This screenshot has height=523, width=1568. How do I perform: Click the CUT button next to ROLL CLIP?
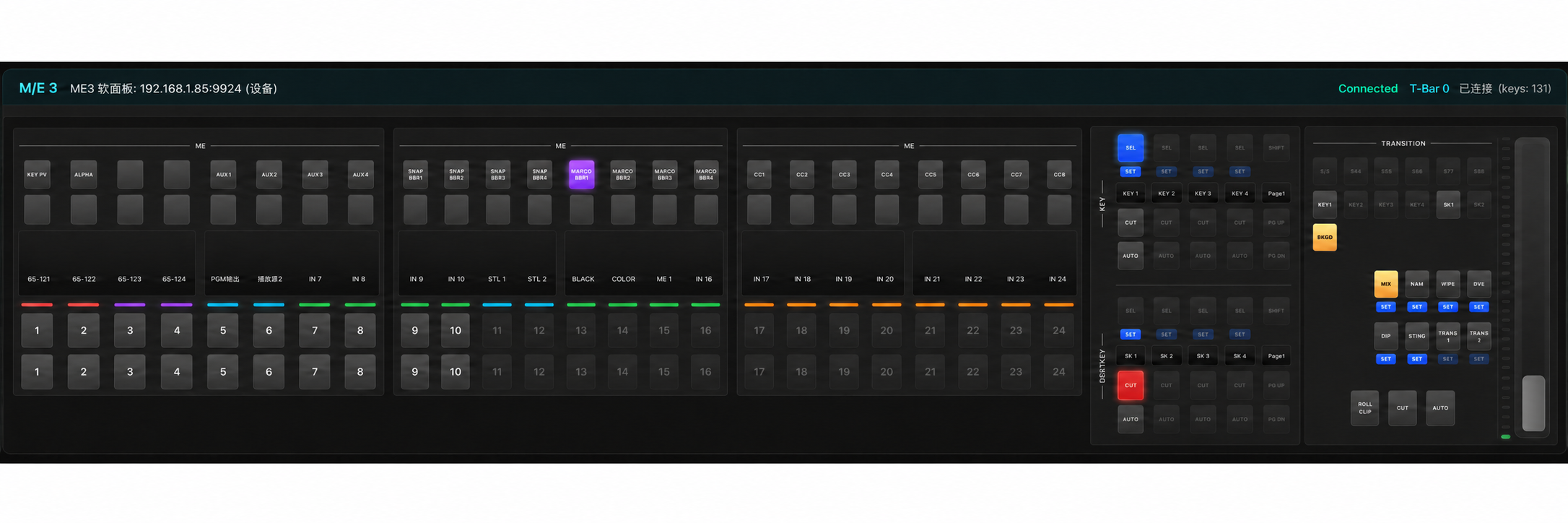pos(1403,408)
